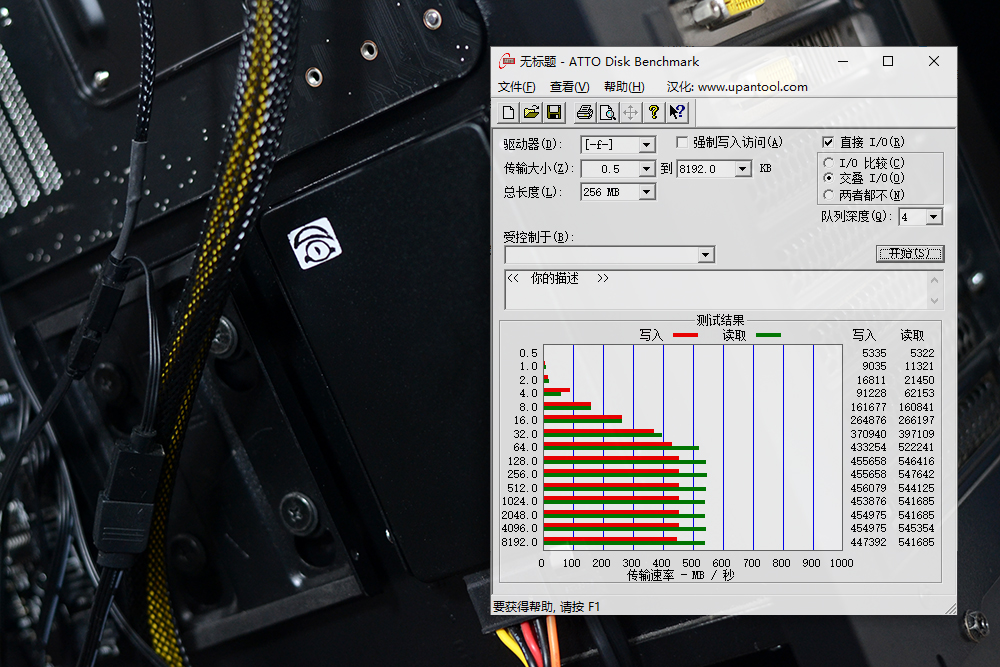Expand the 8192.0 maximum transfer size dropdown

pyautogui.click(x=742, y=169)
